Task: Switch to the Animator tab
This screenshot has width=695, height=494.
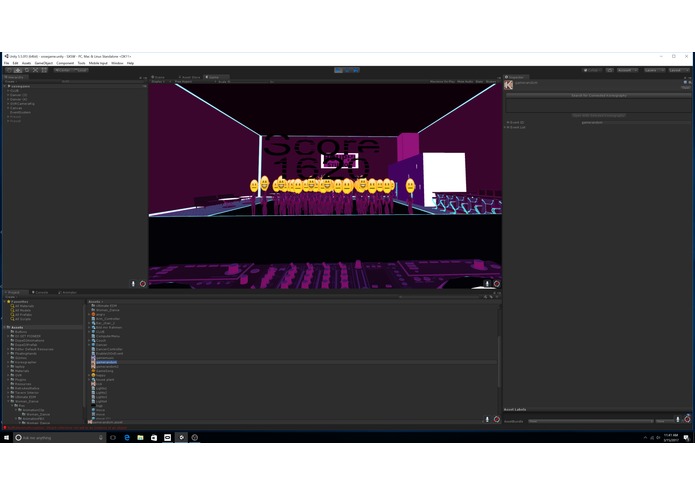Action: [x=68, y=292]
